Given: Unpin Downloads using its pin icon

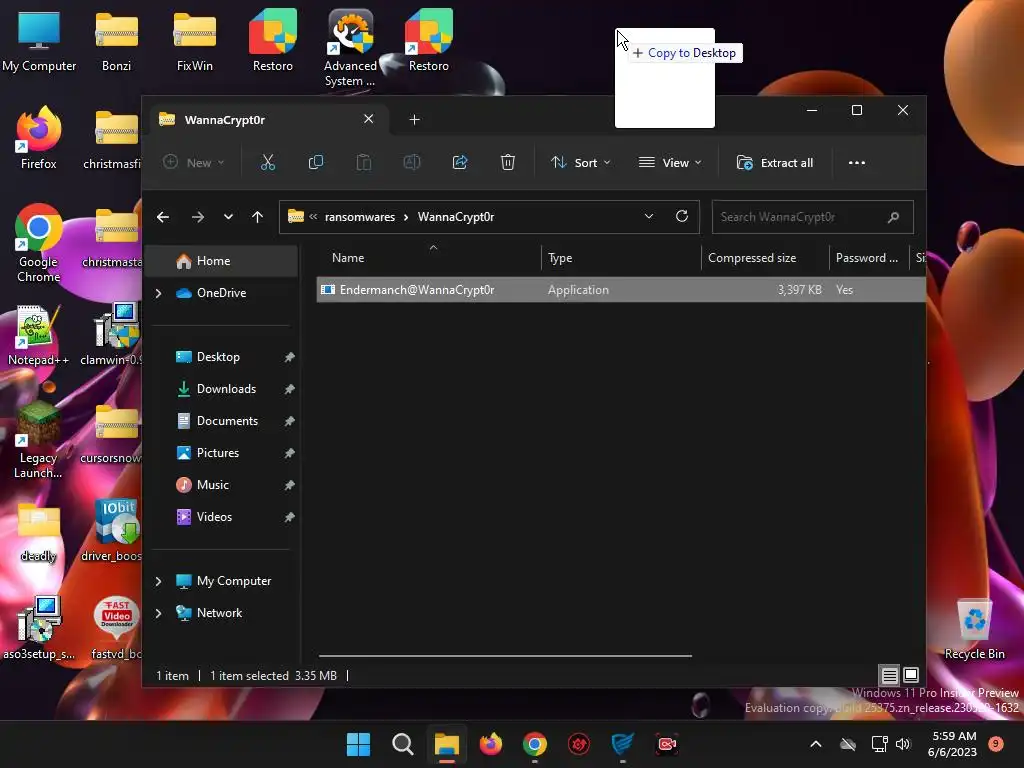Looking at the screenshot, I should (x=289, y=389).
